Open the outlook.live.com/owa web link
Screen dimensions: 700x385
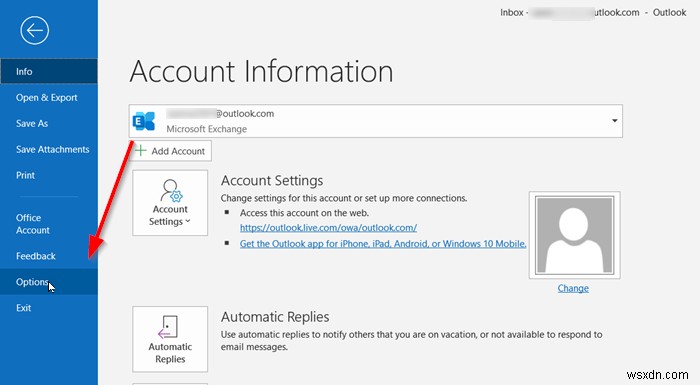(x=328, y=228)
